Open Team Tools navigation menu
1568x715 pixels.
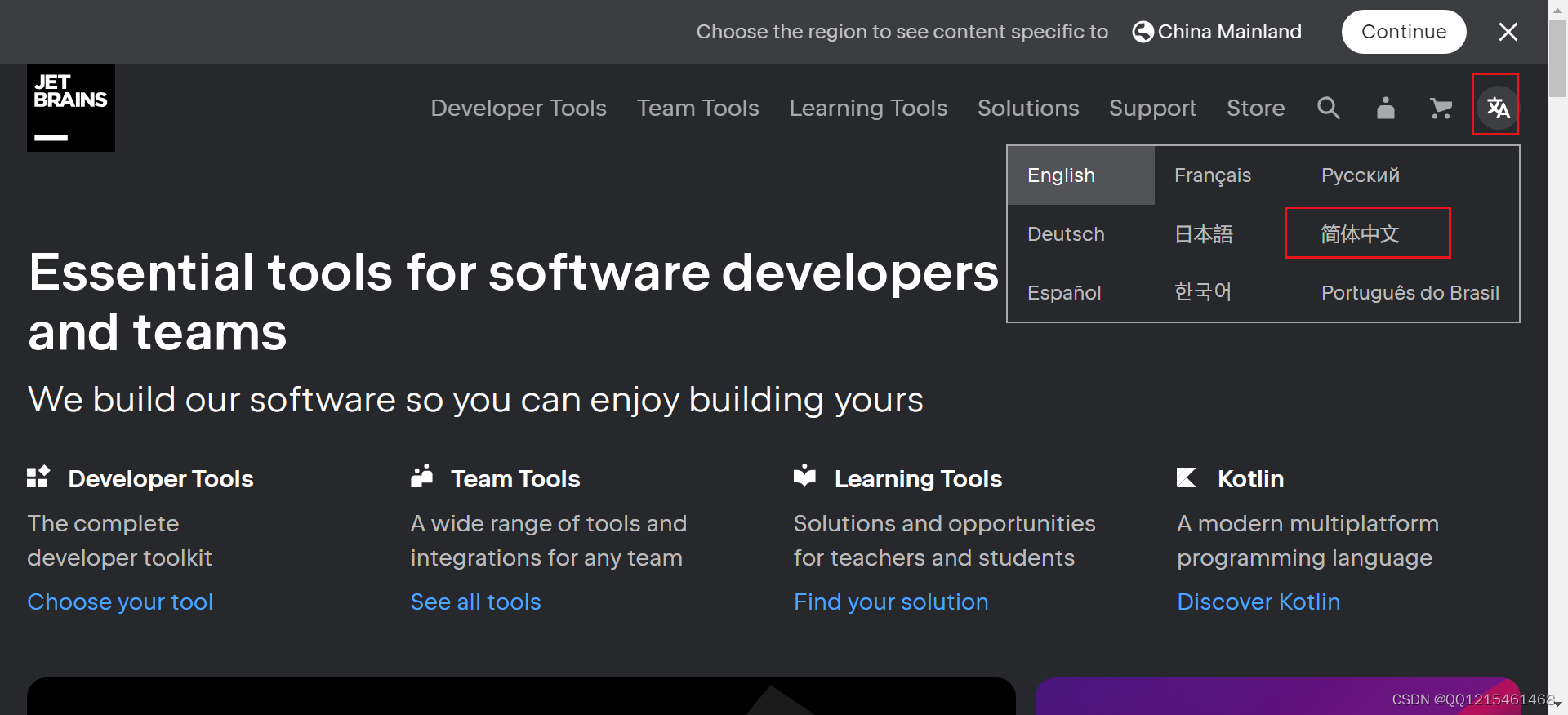point(698,108)
